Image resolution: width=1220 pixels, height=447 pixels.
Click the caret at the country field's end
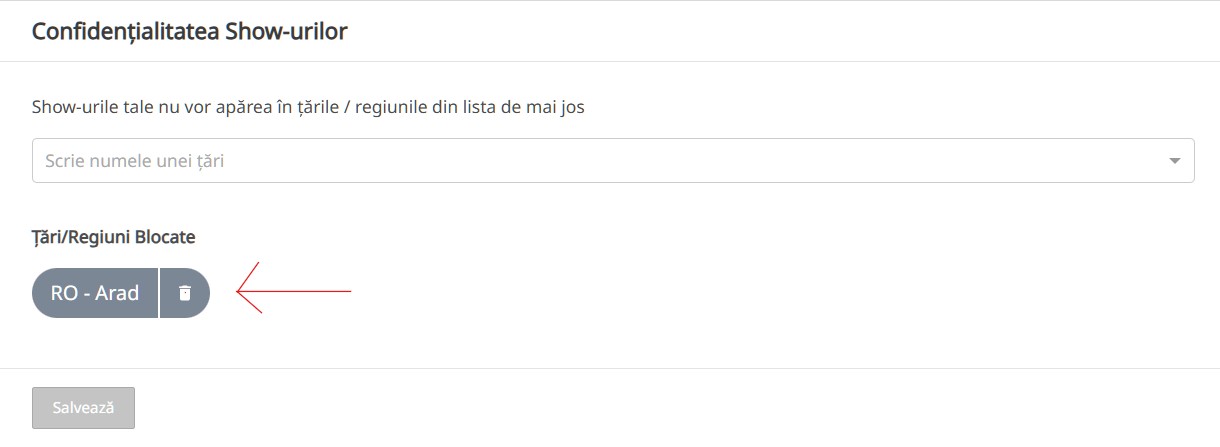(1174, 161)
